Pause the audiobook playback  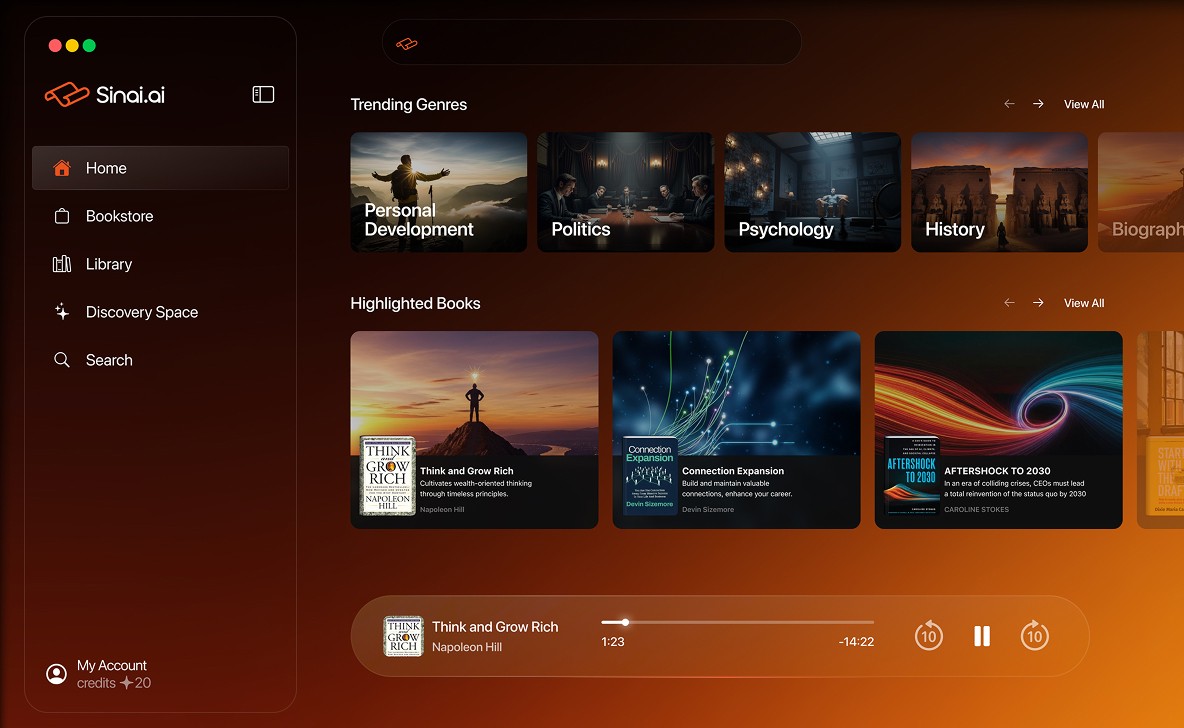point(982,636)
